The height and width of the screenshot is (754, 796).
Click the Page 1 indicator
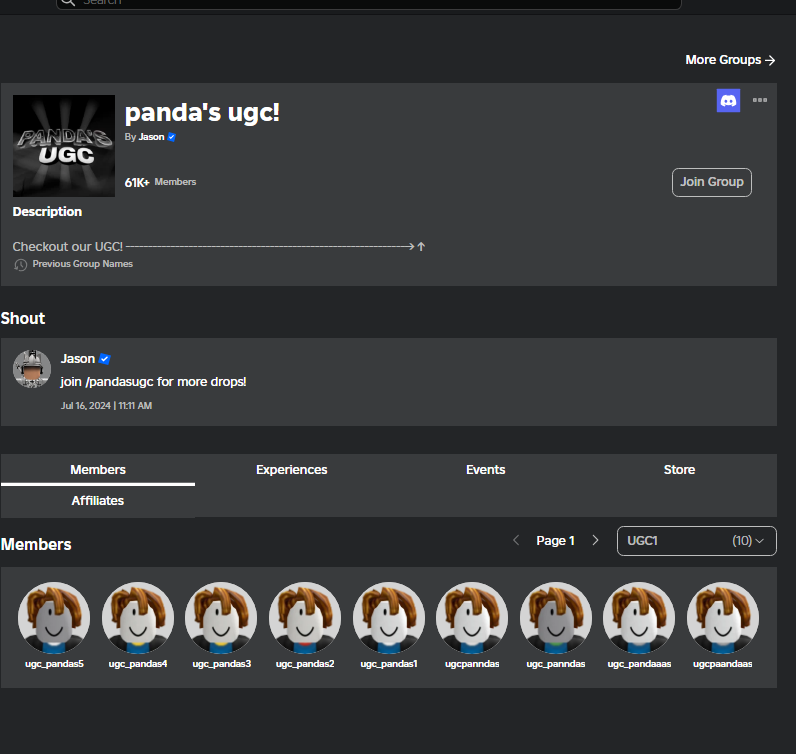coord(555,541)
